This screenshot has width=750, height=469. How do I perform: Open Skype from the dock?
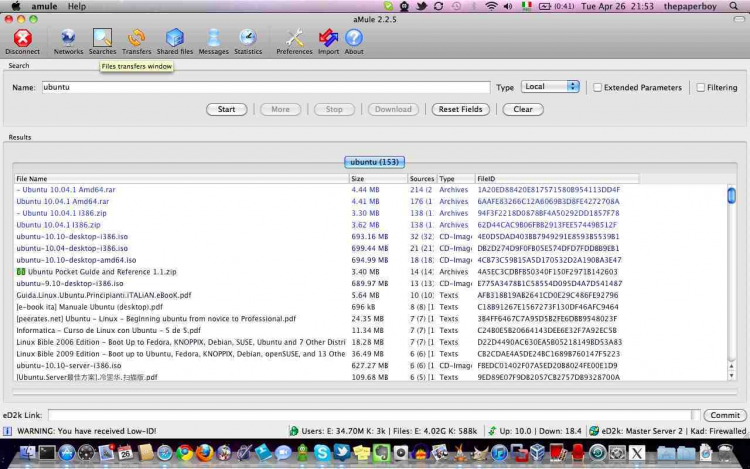(322, 452)
